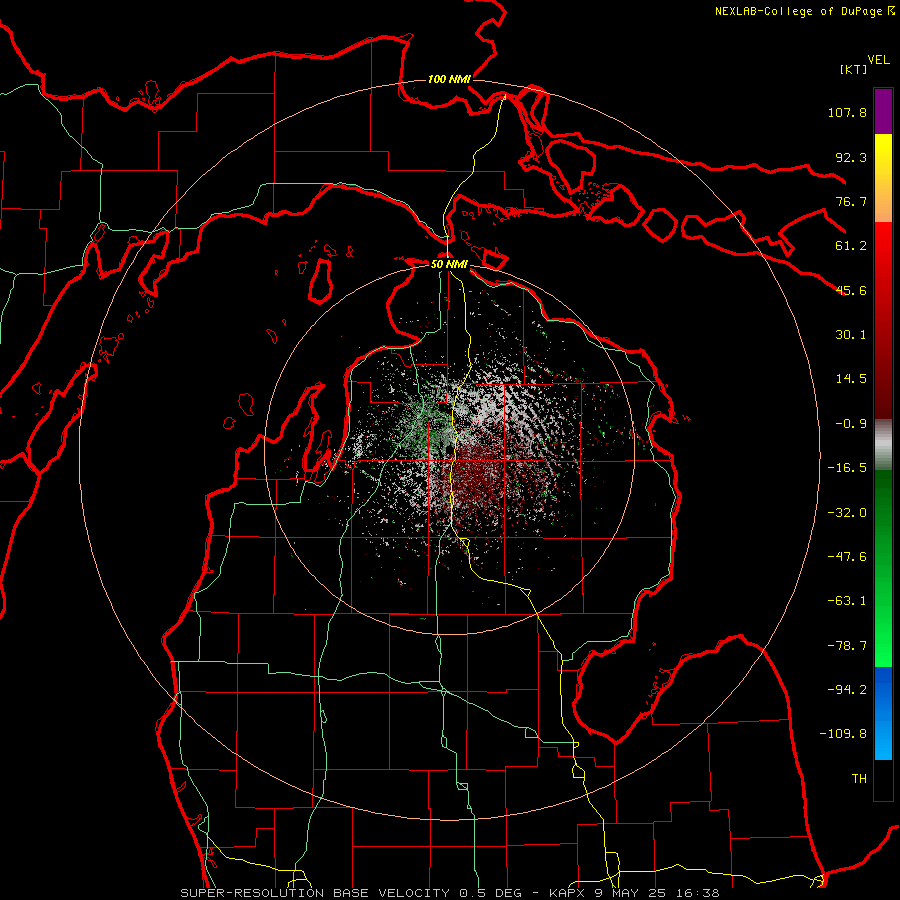
Task: Click the 61.2 velocity scale value
Action: [851, 246]
